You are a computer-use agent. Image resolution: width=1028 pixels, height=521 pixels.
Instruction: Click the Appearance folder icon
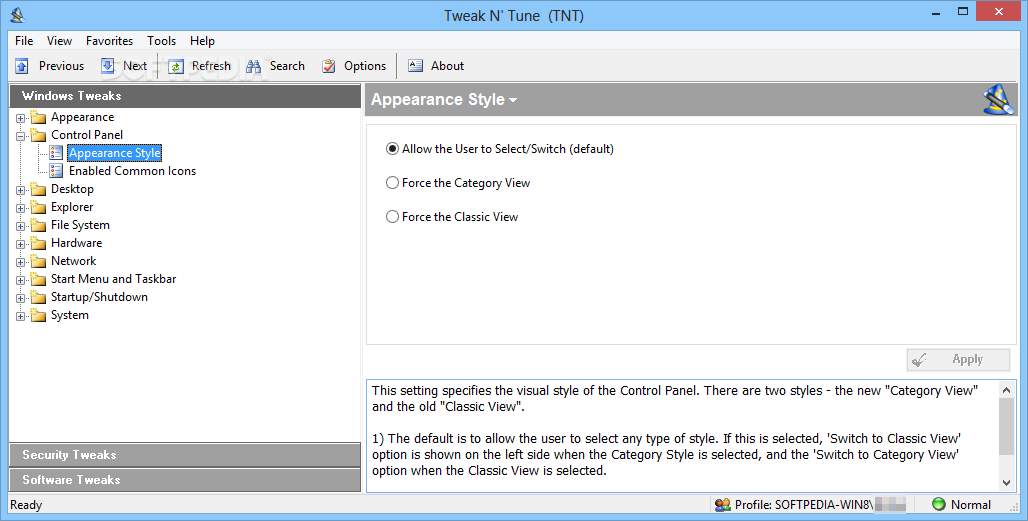click(39, 117)
